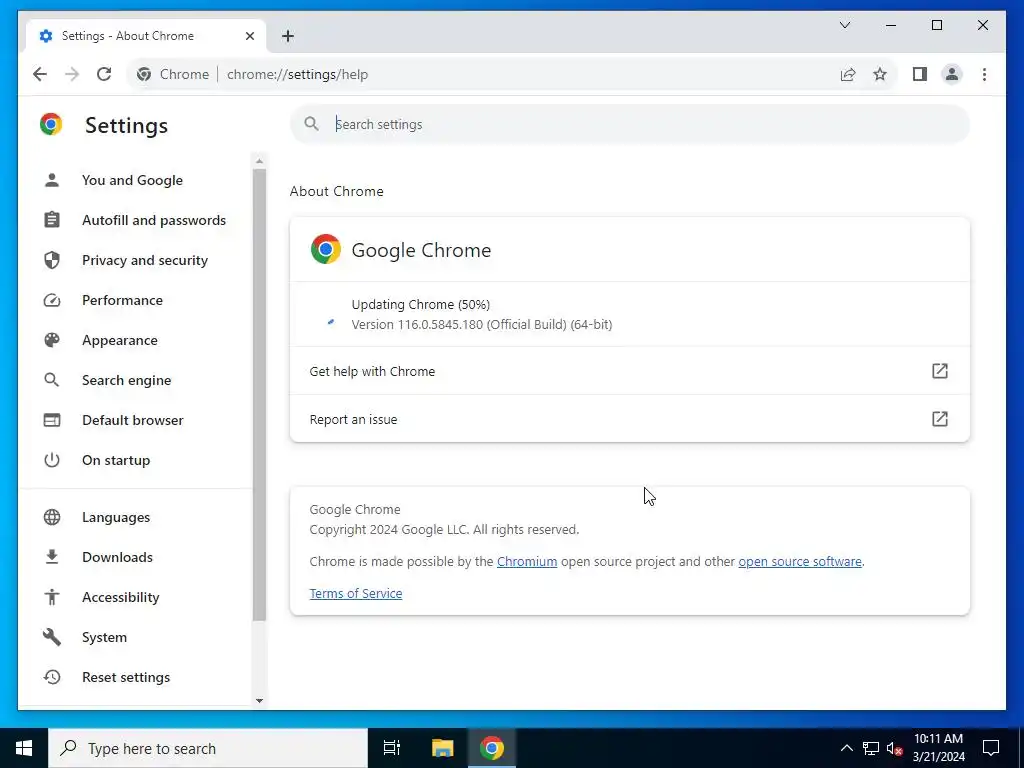1024x768 pixels.
Task: Open the profile avatar icon
Action: (x=952, y=74)
